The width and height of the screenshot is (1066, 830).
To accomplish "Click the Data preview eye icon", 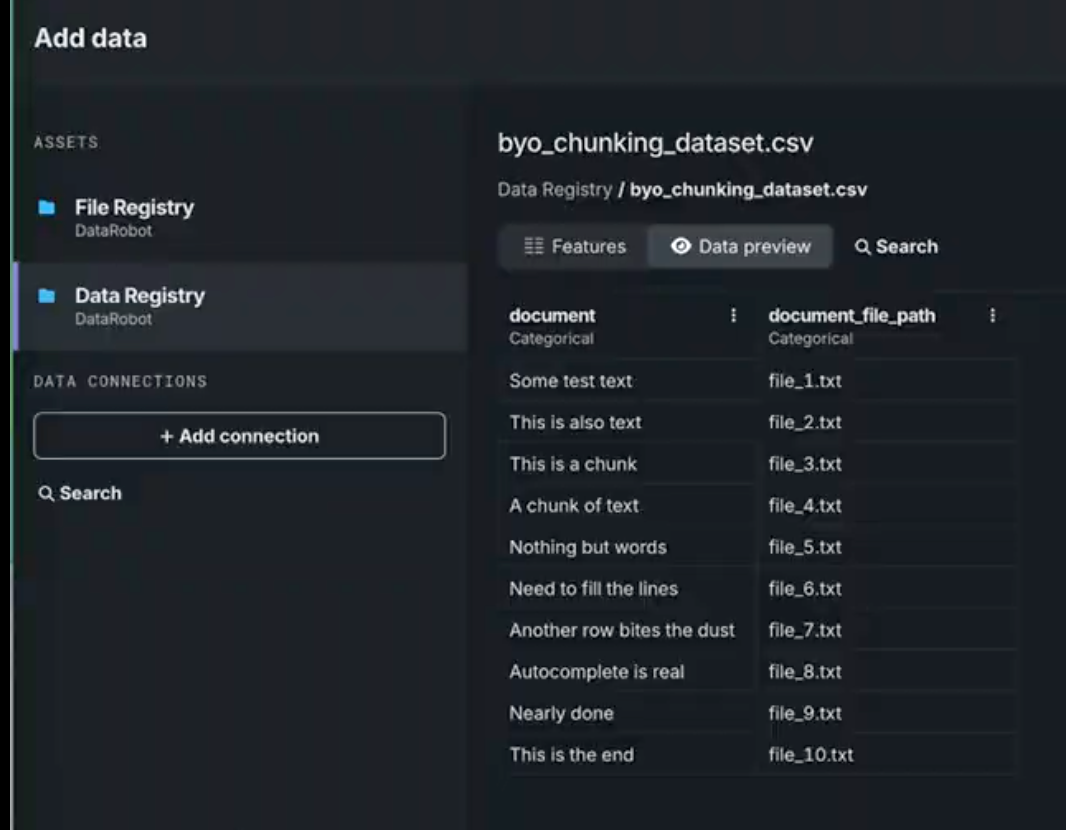I will [681, 247].
